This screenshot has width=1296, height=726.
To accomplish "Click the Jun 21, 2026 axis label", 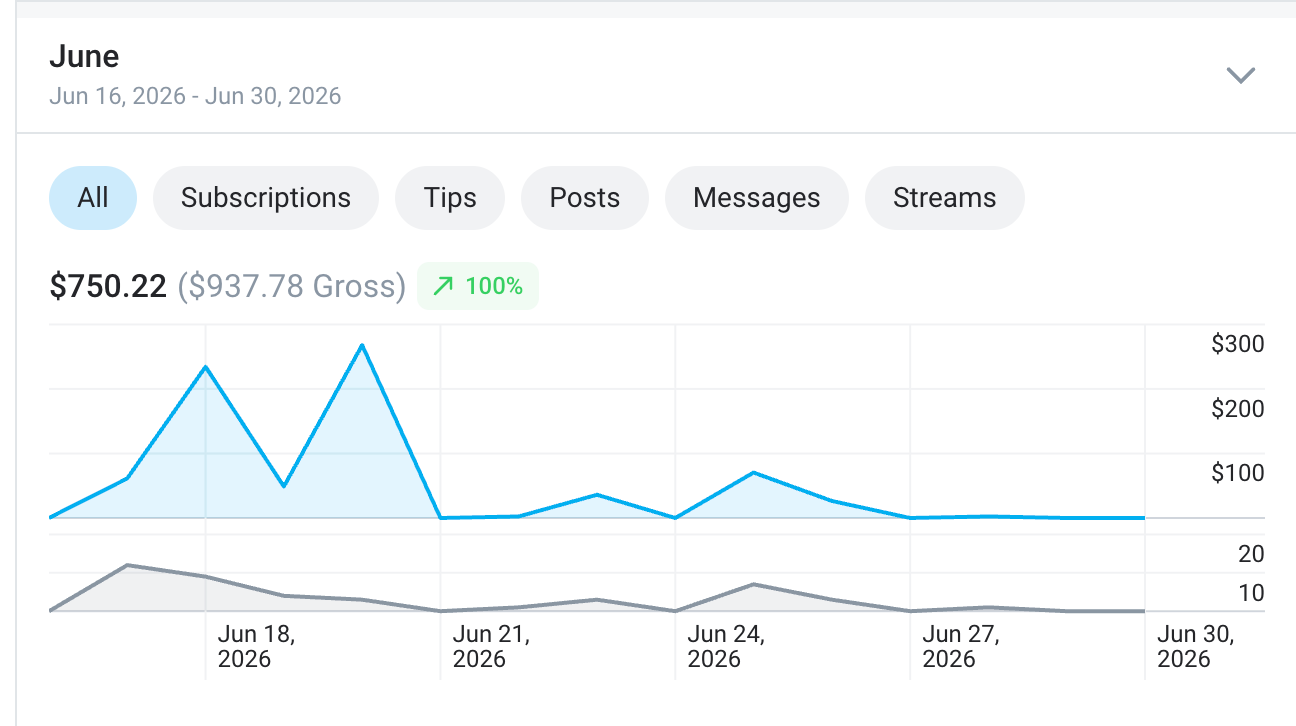I will [x=491, y=646].
